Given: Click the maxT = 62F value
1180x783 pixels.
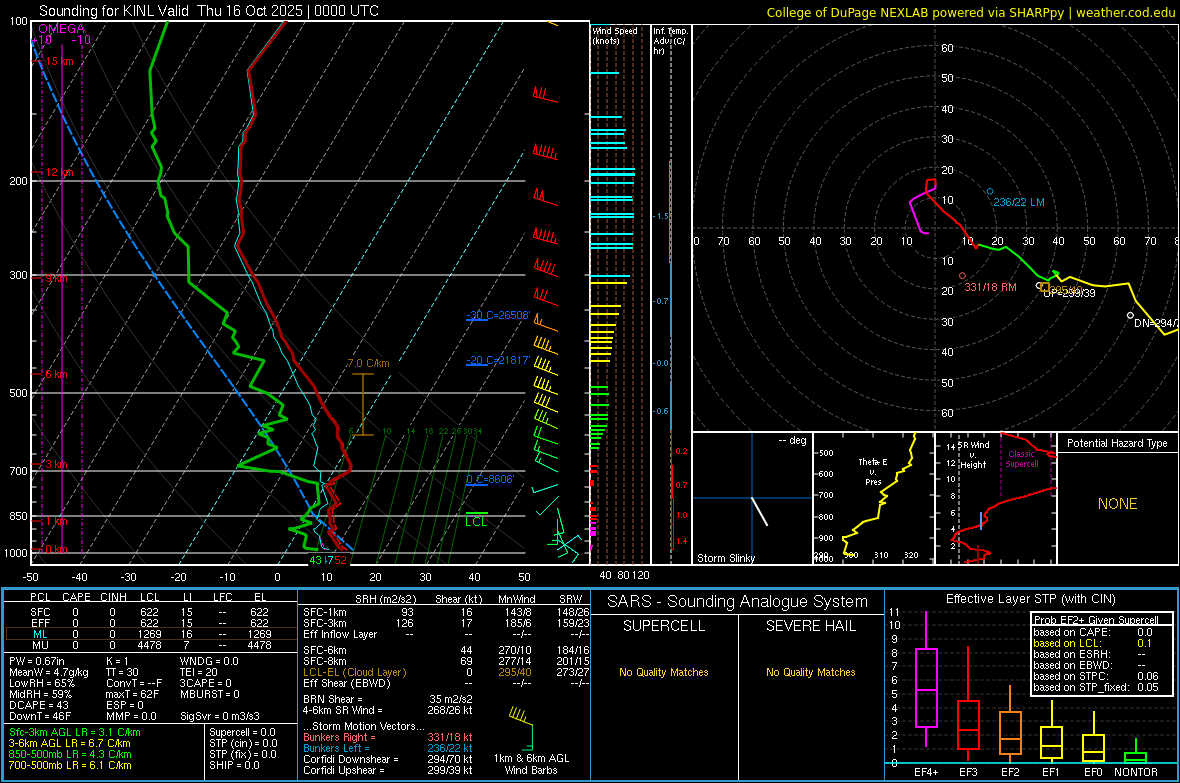Looking at the screenshot, I should click(x=132, y=694).
